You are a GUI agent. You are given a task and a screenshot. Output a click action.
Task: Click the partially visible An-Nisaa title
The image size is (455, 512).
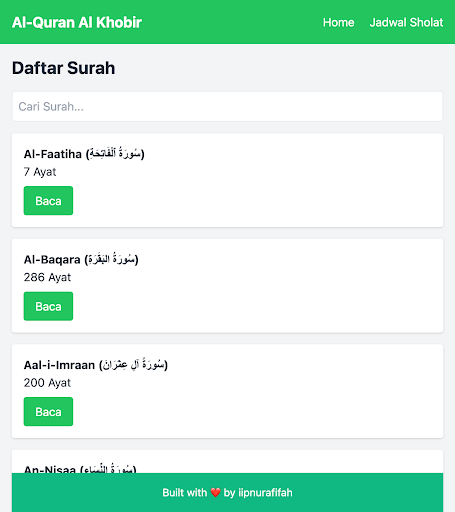[x=80, y=469]
